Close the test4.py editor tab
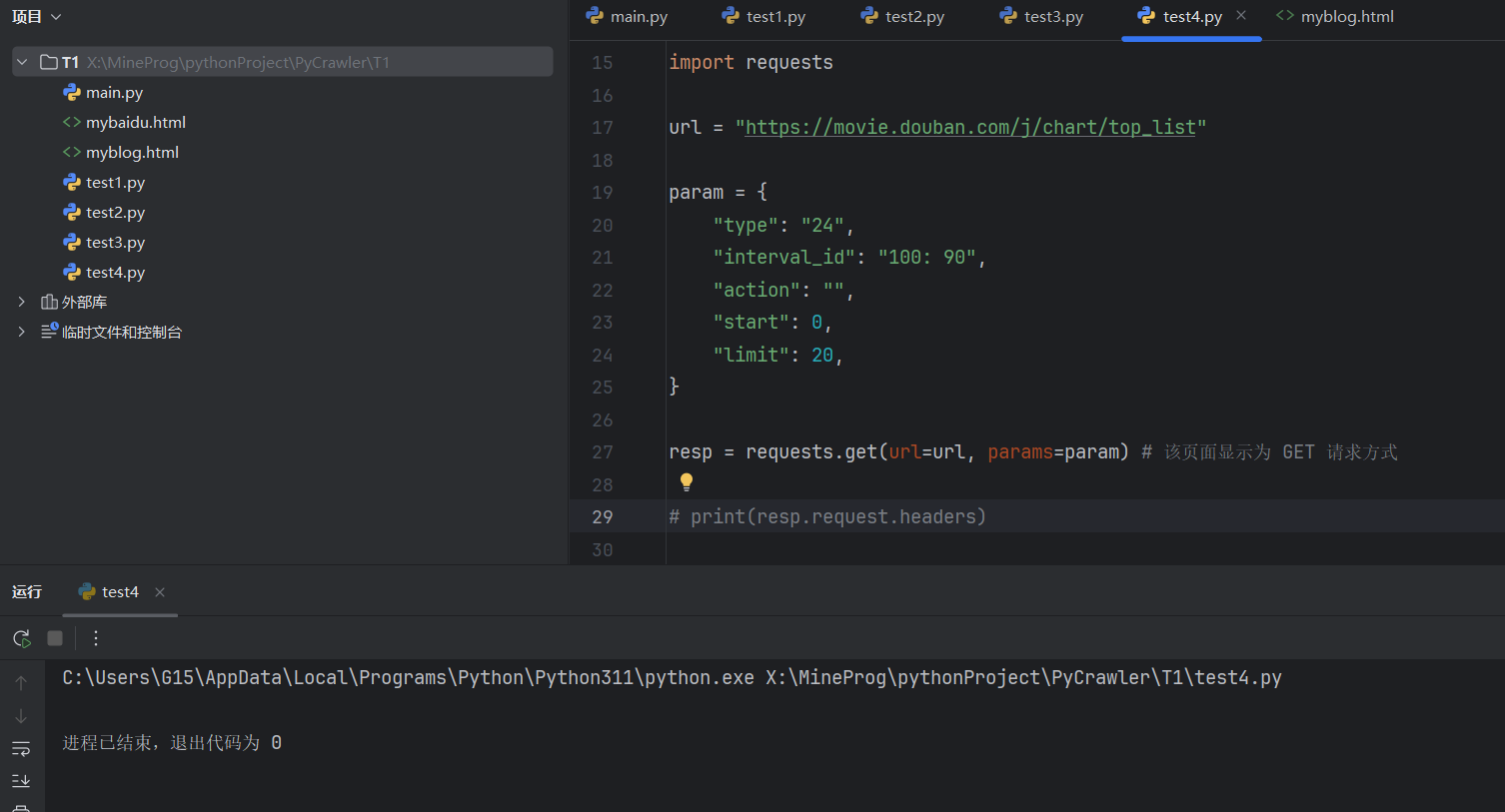Viewport: 1505px width, 812px height. [x=1241, y=16]
